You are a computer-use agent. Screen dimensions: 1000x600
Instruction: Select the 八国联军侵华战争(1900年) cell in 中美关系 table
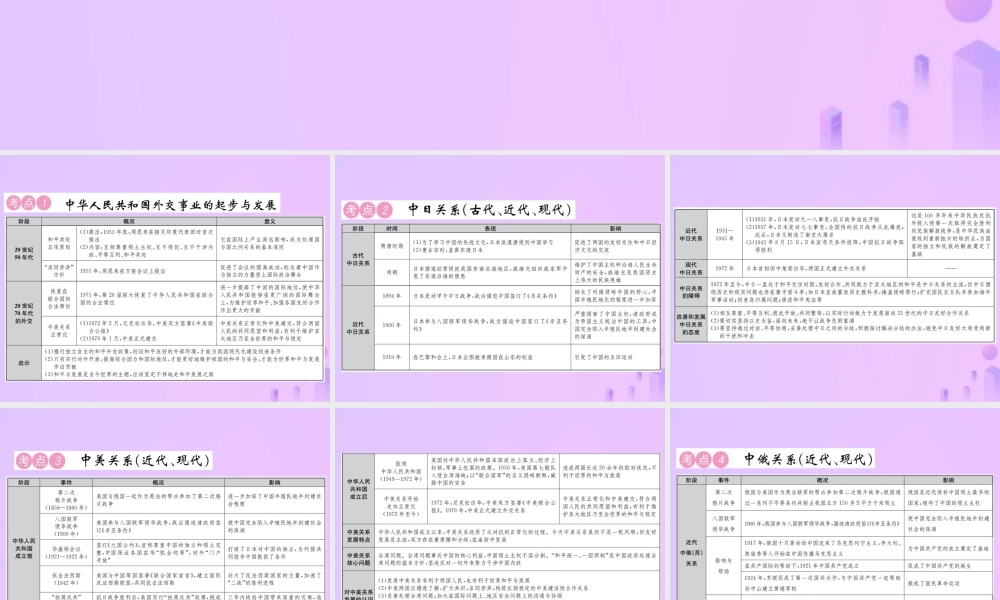click(x=66, y=526)
